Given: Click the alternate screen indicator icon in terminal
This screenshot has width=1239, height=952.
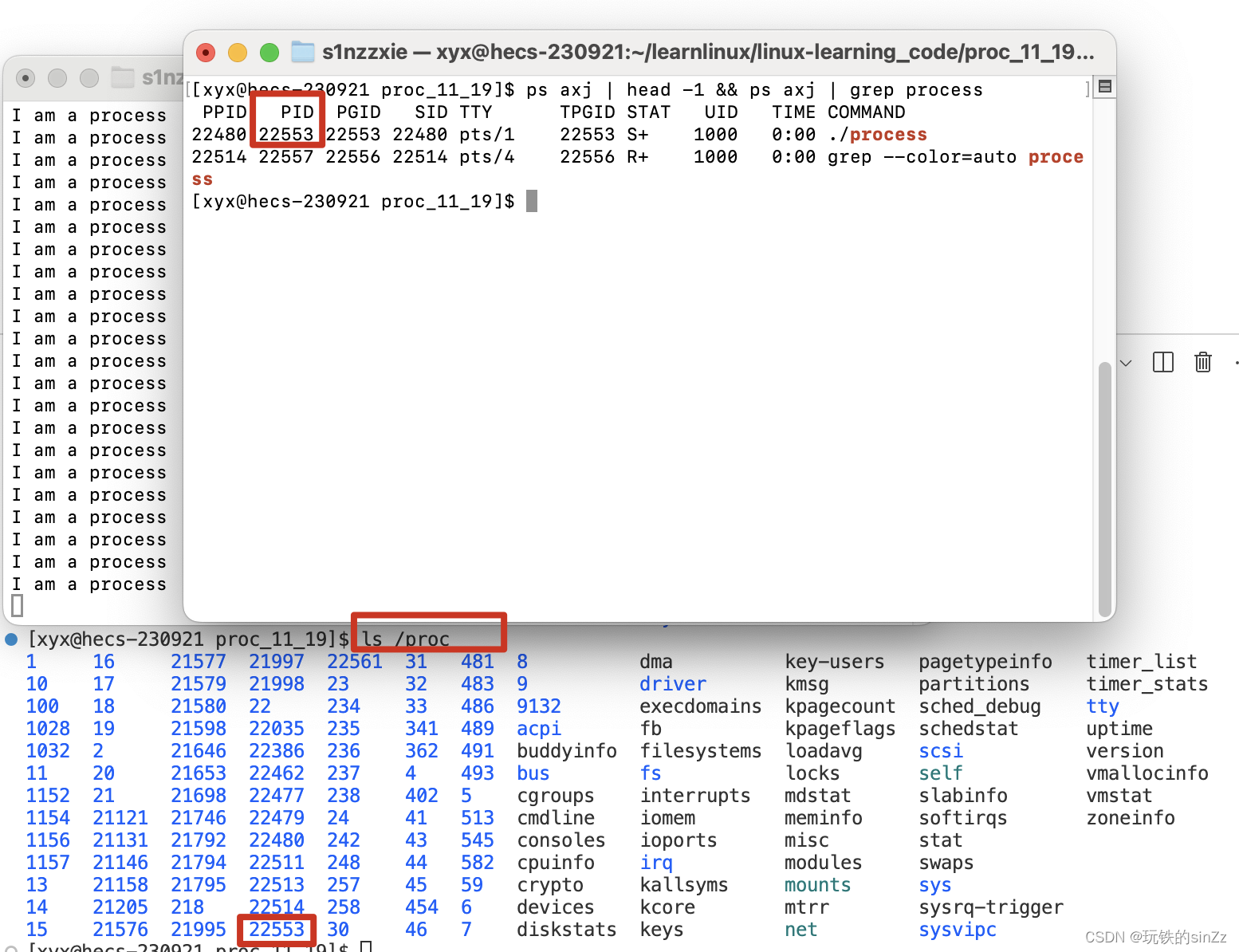Looking at the screenshot, I should [1105, 86].
